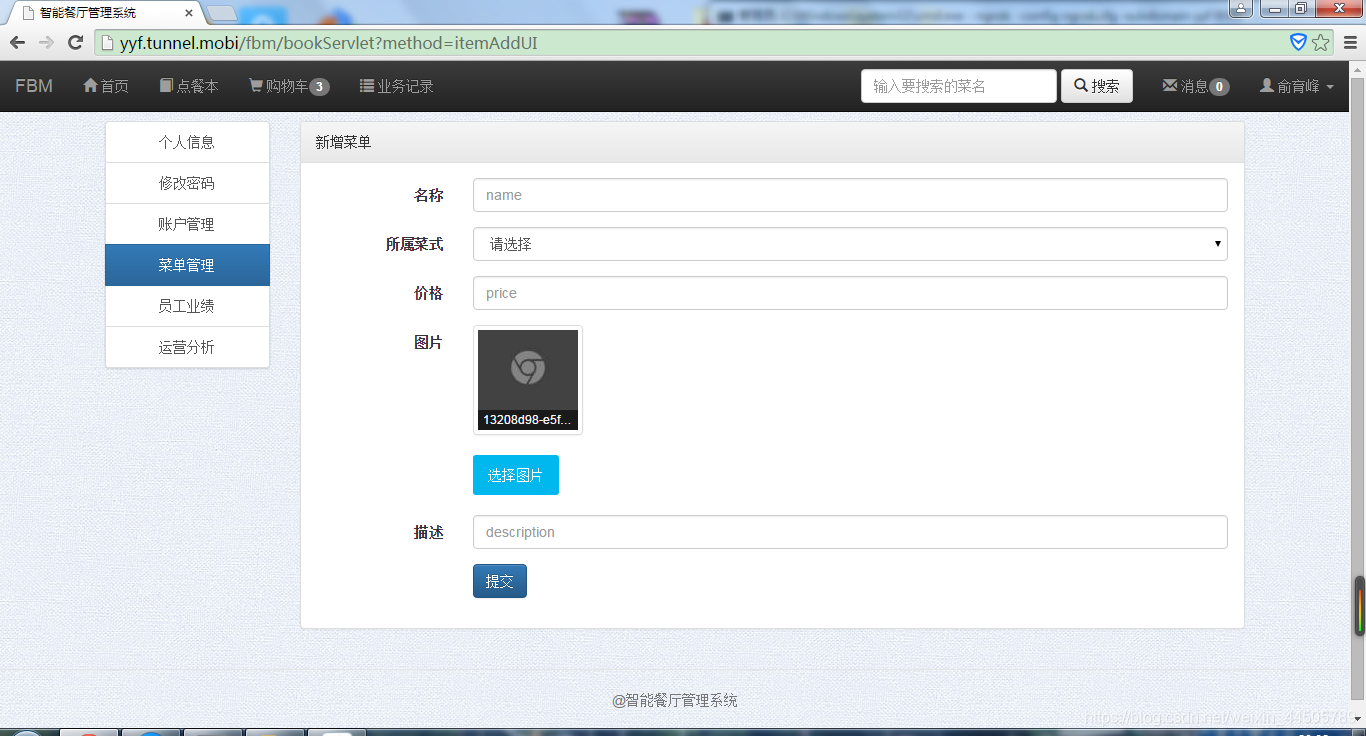The image size is (1366, 736).
Task: Open the 所属菜式 请选择 dropdown
Action: pyautogui.click(x=850, y=244)
